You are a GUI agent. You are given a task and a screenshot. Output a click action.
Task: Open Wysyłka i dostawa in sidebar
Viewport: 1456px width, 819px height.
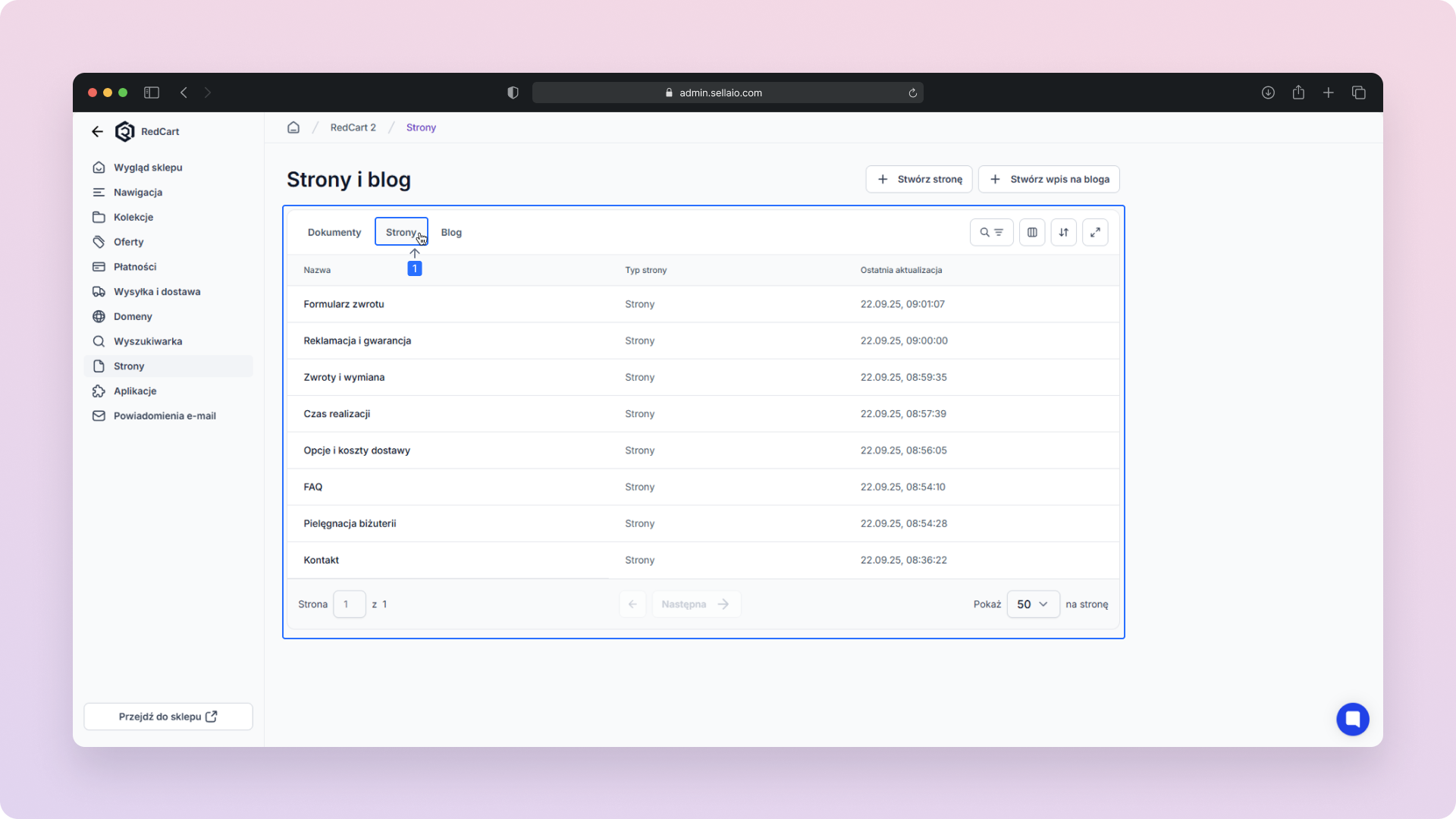click(x=157, y=291)
